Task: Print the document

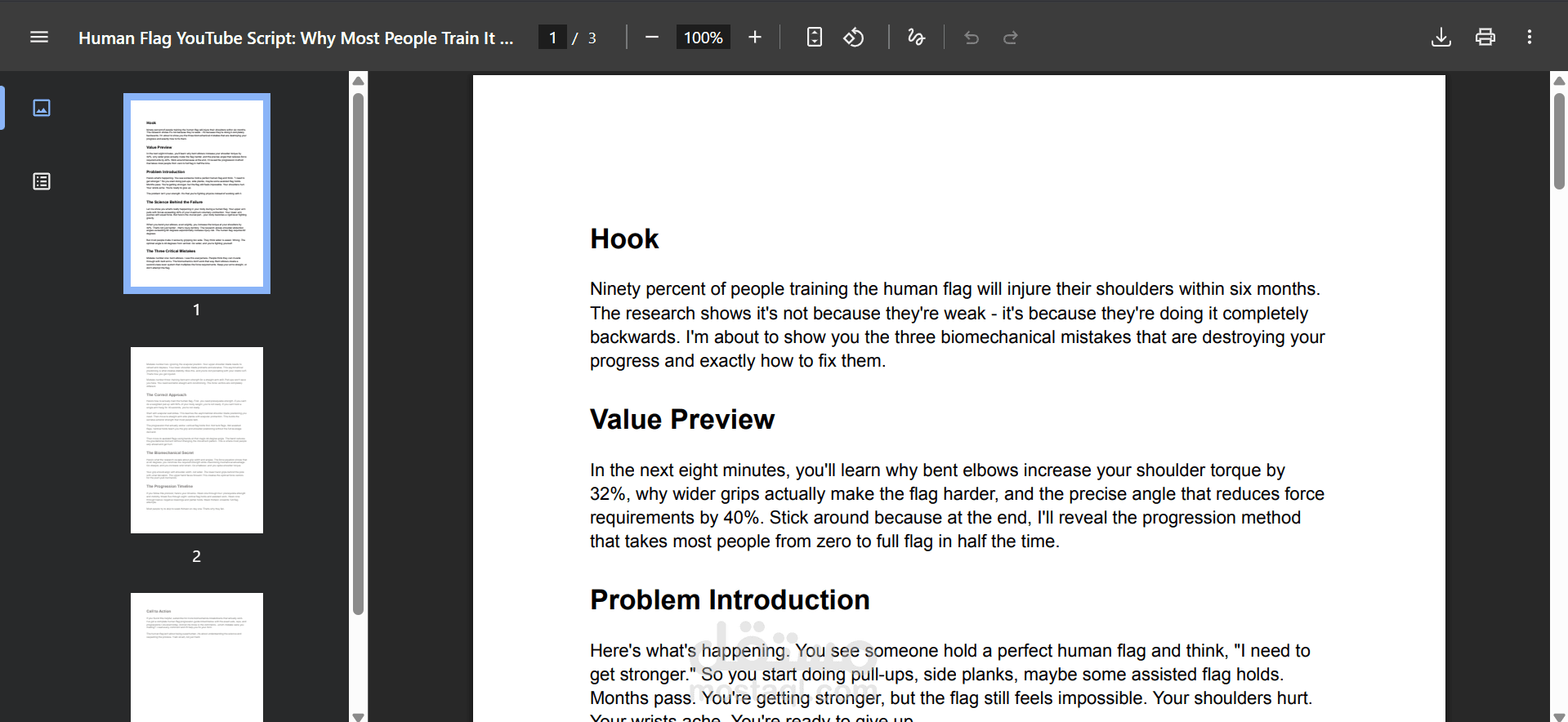Action: tap(1485, 38)
